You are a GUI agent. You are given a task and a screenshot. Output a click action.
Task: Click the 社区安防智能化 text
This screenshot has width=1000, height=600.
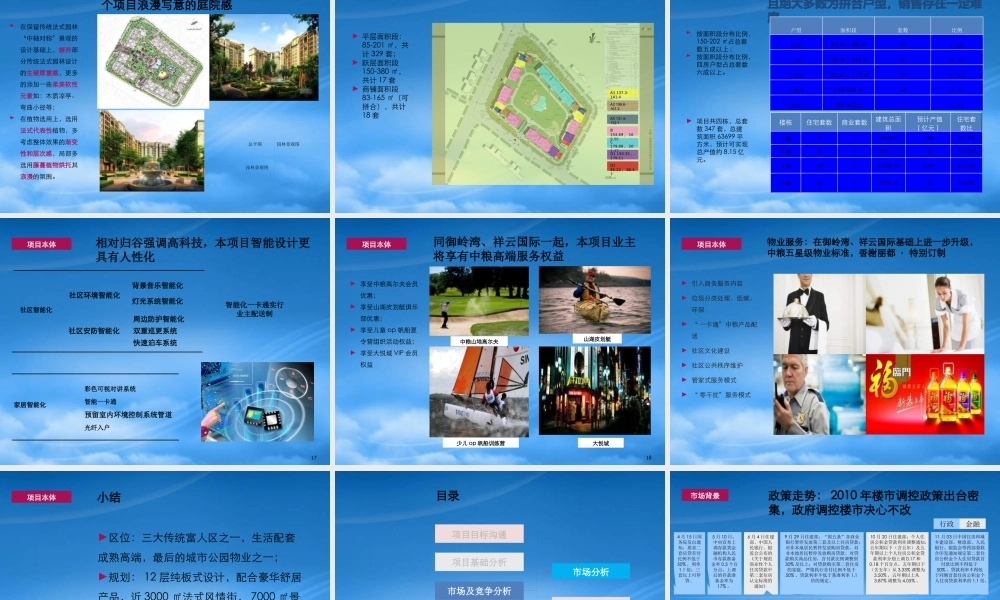94,331
